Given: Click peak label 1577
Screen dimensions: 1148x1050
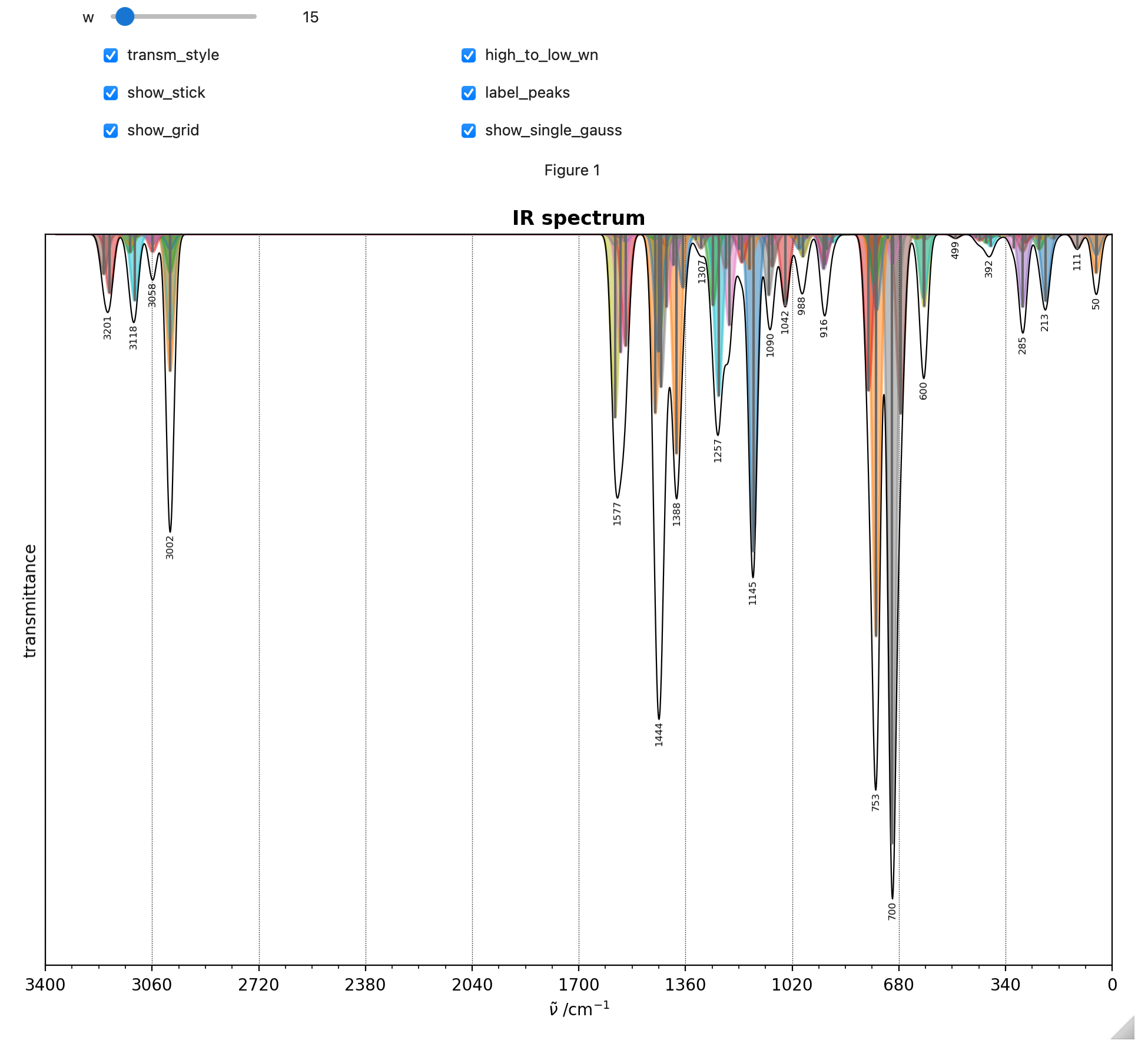Looking at the screenshot, I should (x=617, y=514).
